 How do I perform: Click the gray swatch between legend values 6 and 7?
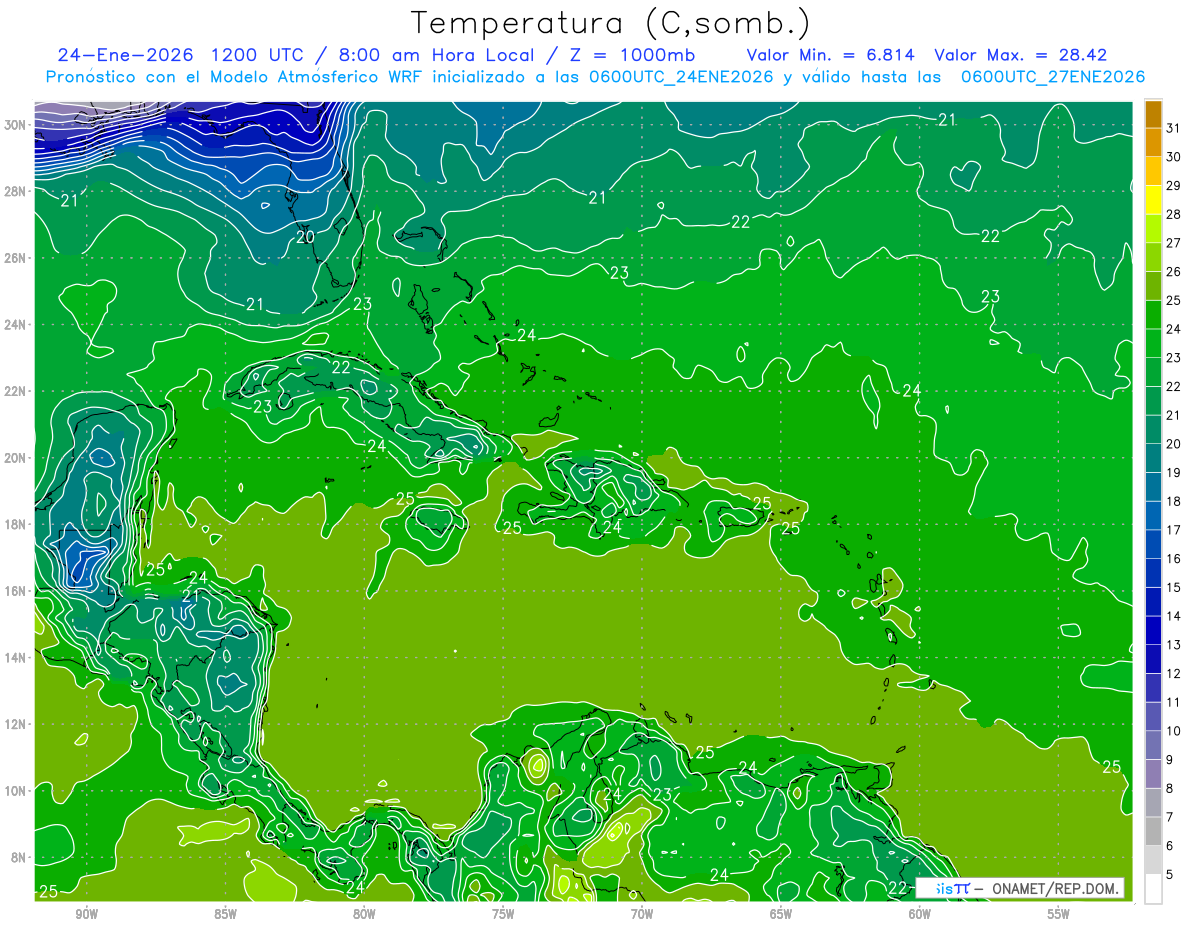tap(1153, 832)
